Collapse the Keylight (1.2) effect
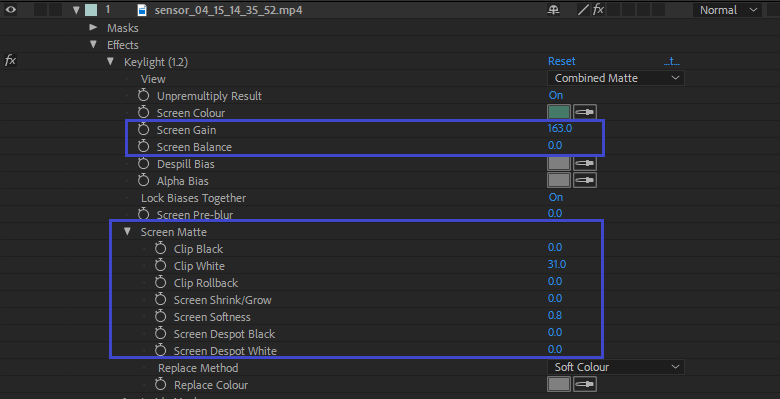 (110, 62)
